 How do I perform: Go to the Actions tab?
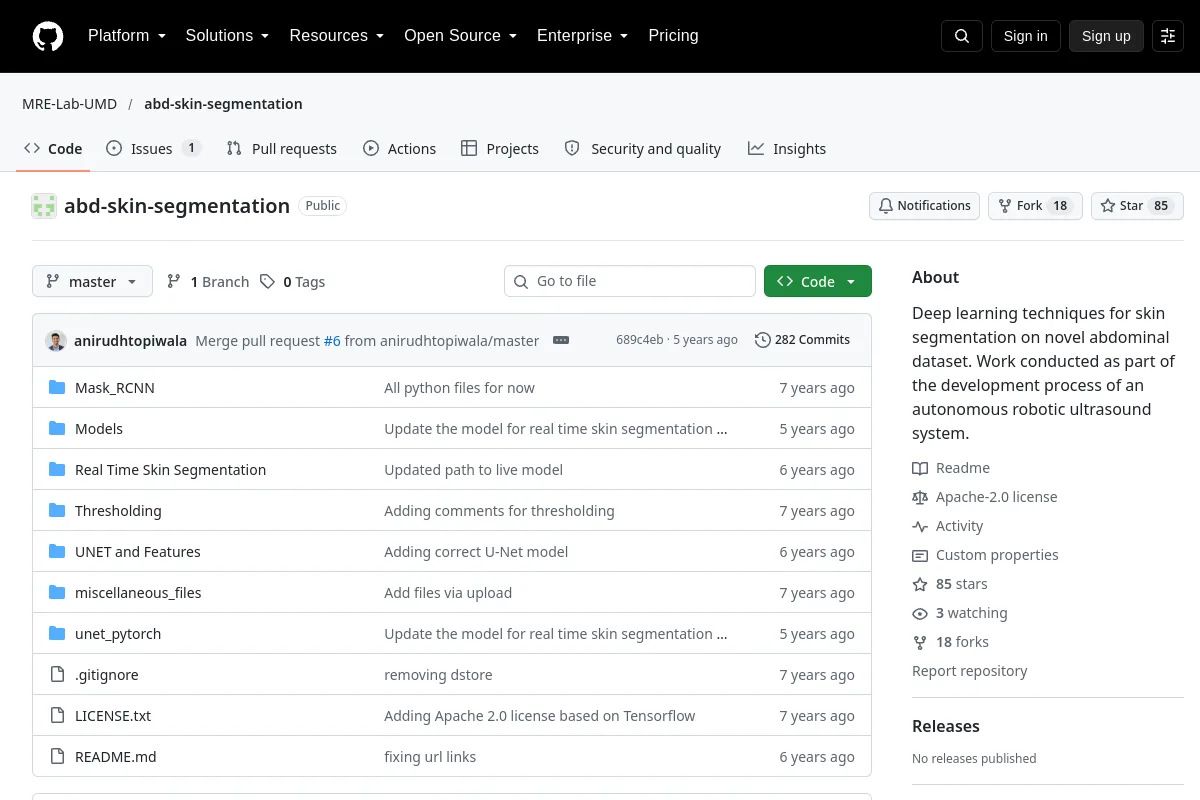tap(400, 149)
